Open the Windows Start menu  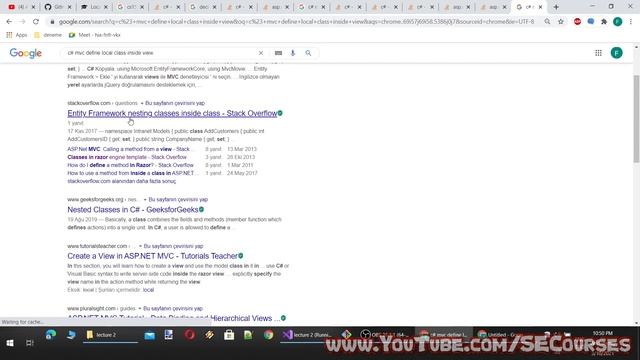click(x=10, y=343)
